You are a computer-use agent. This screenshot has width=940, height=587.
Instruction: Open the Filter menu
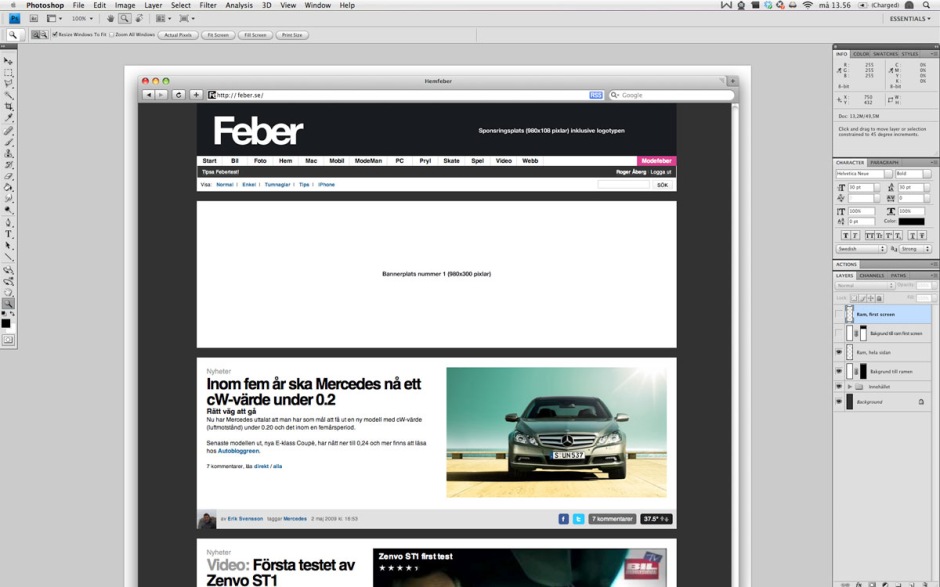pyautogui.click(x=208, y=5)
